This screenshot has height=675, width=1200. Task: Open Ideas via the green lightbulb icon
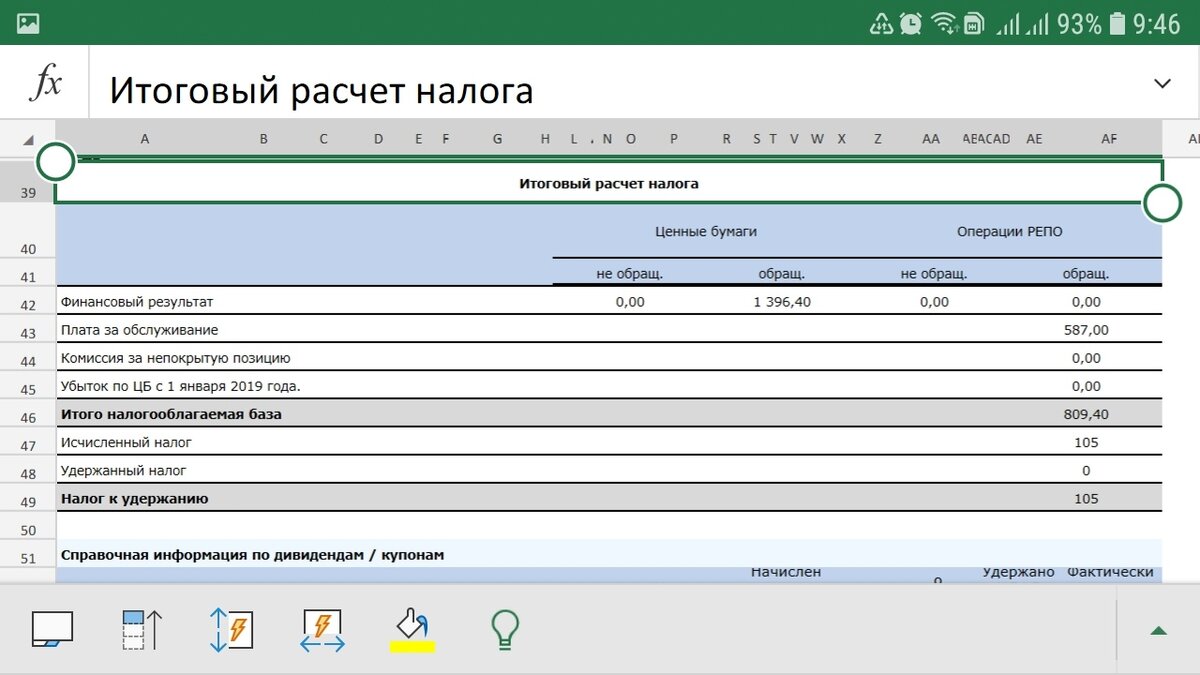click(505, 631)
